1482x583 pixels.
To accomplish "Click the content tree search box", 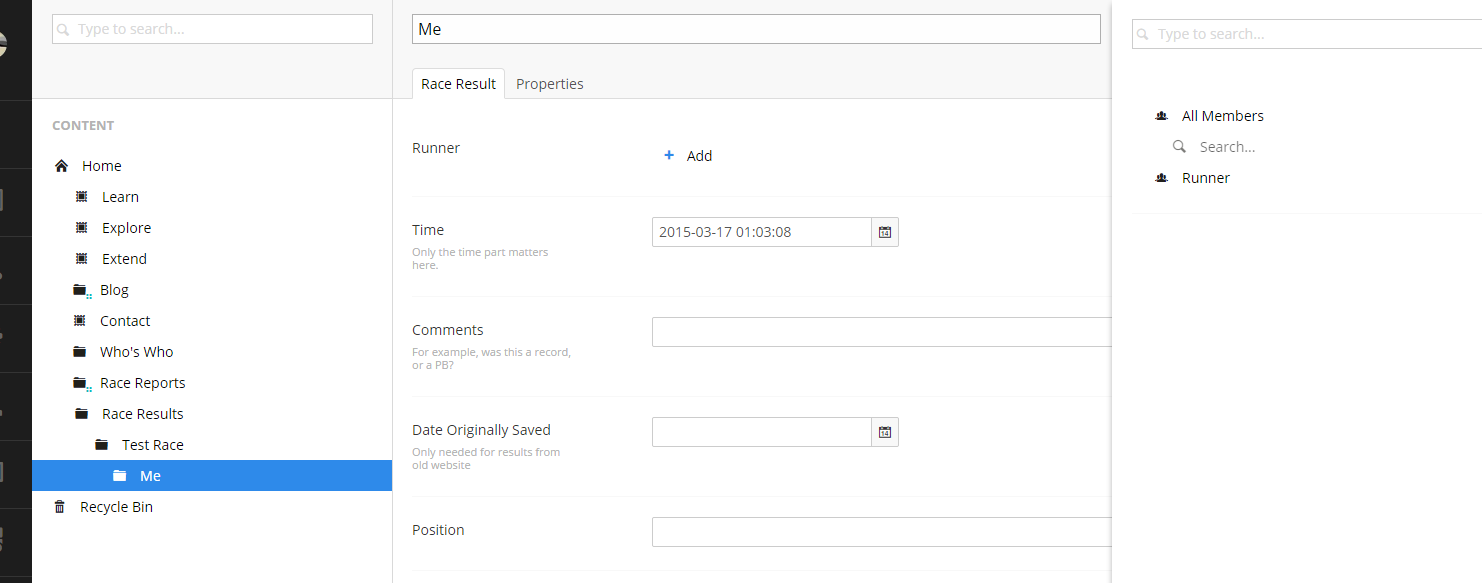I will pyautogui.click(x=212, y=29).
